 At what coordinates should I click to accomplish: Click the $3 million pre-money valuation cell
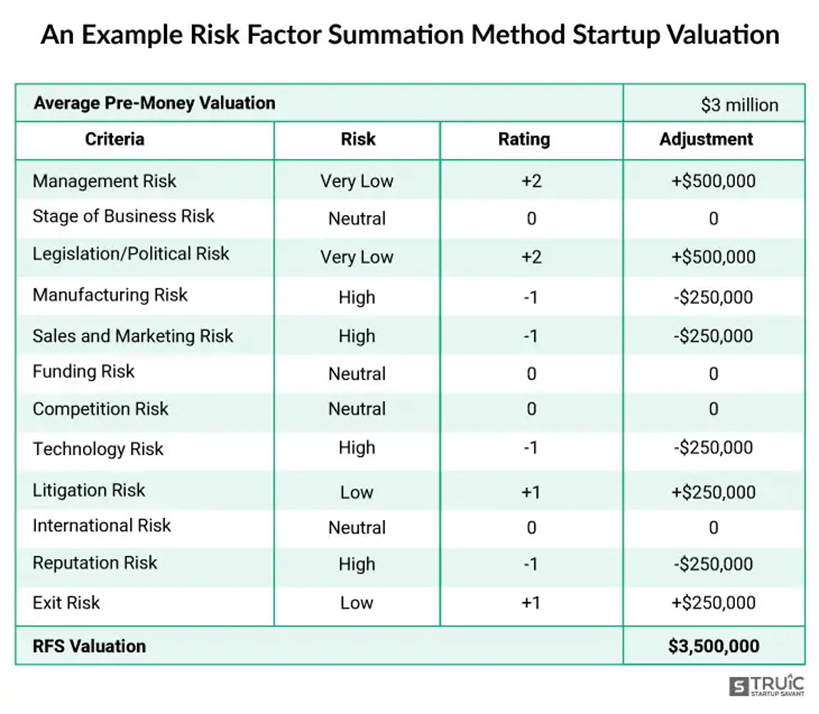coord(740,105)
